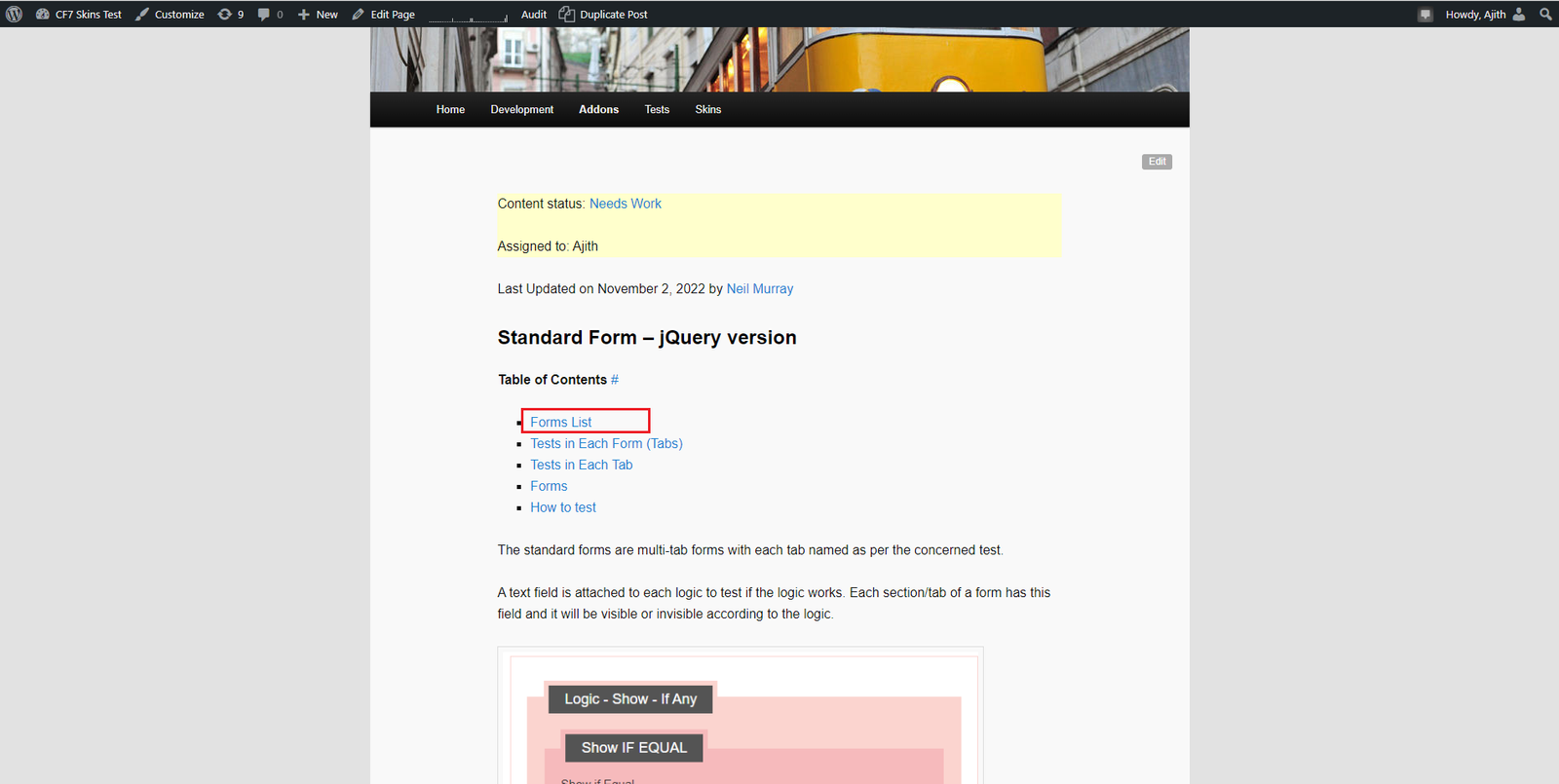Open the Development menu item
The height and width of the screenshot is (784, 1559).
click(521, 109)
